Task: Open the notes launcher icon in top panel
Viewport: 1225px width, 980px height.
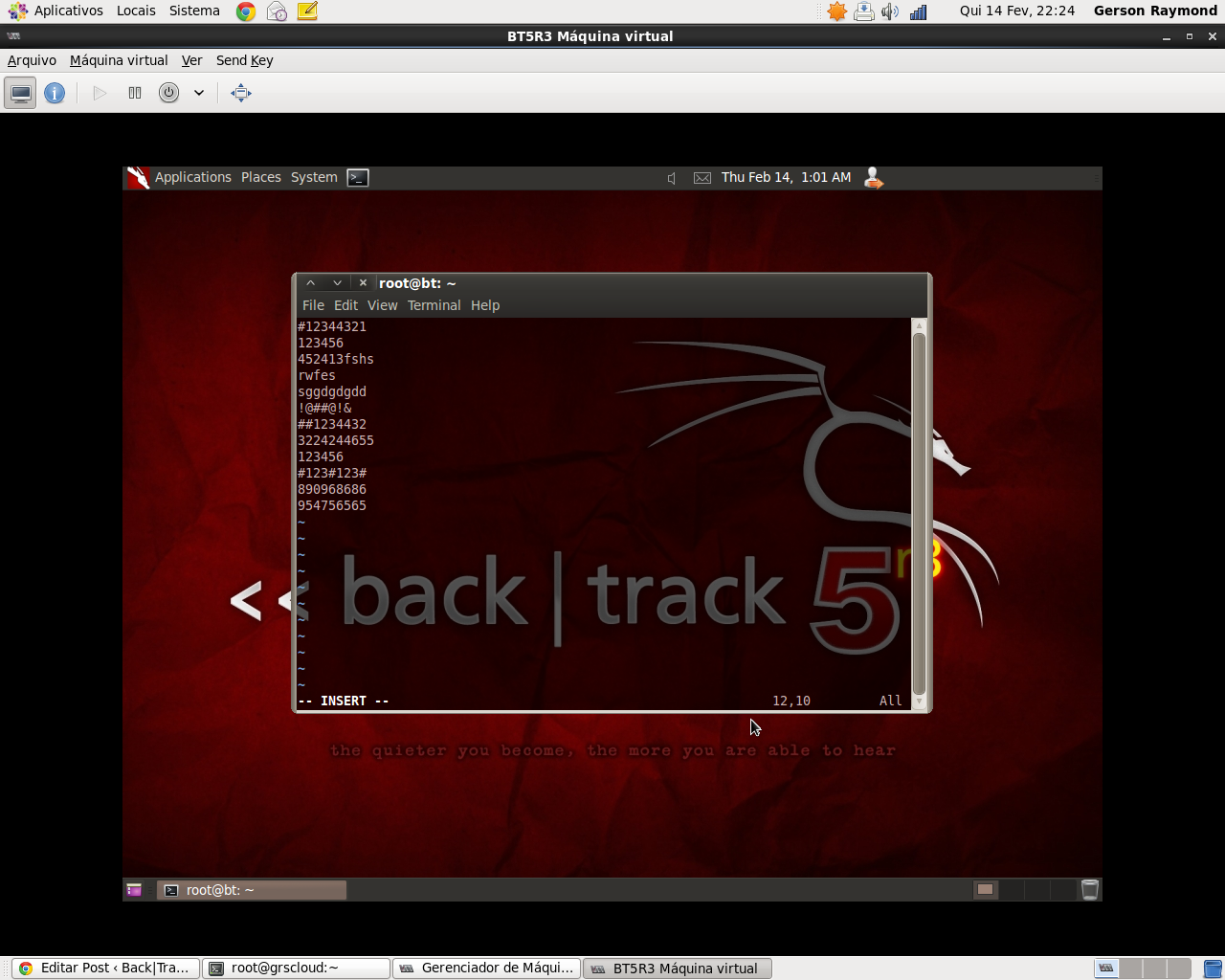Action: (x=307, y=11)
